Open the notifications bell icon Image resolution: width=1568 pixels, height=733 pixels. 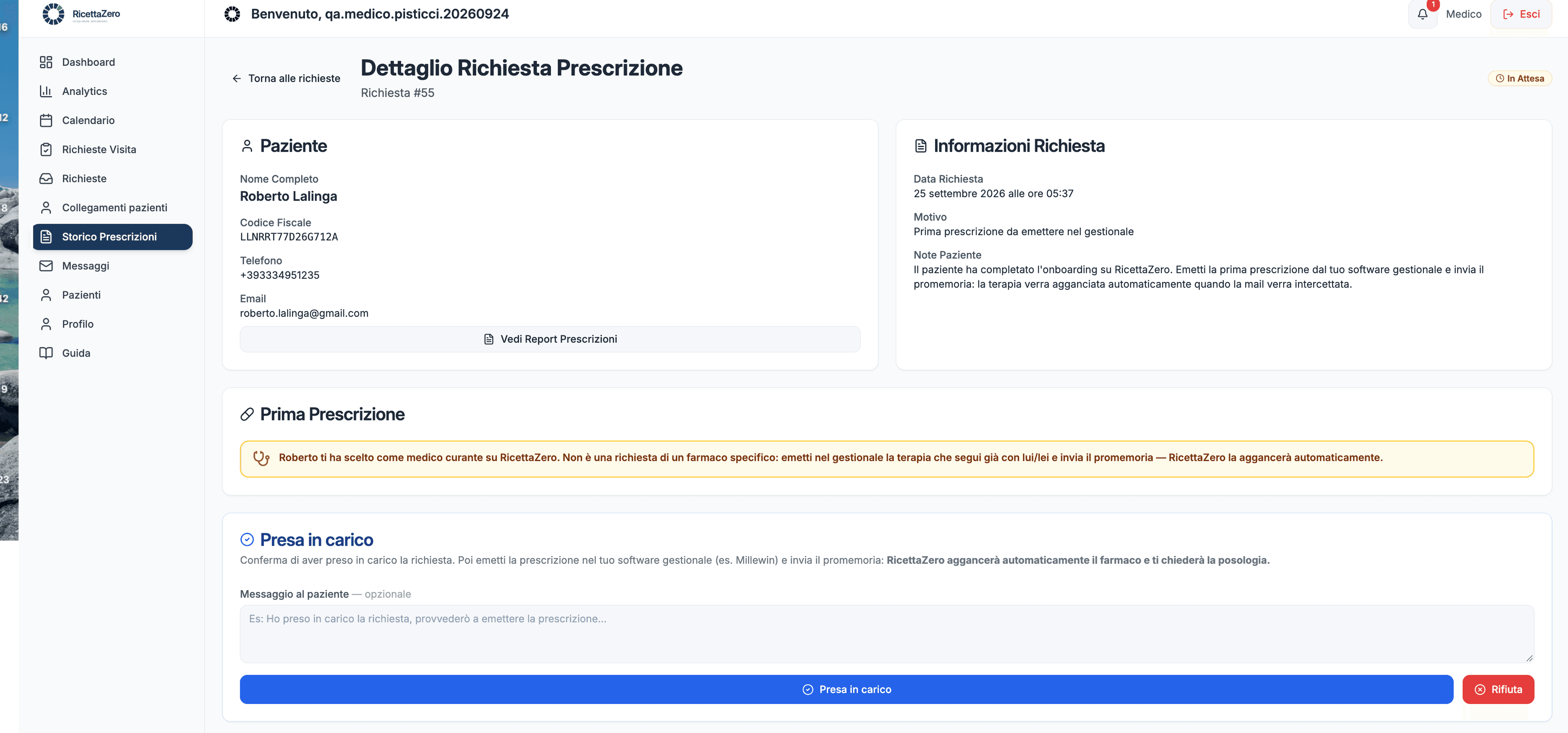click(x=1423, y=14)
